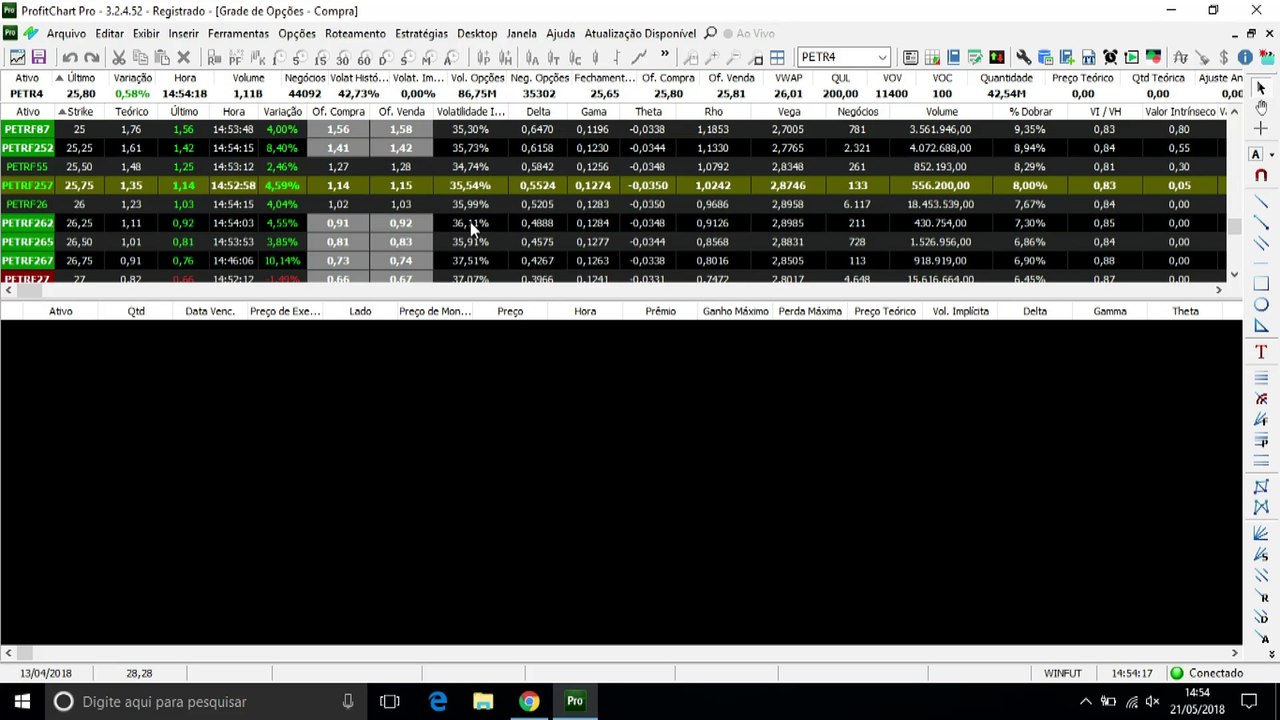Image resolution: width=1280 pixels, height=720 pixels.
Task: Click the Perda Máxima column header
Action: pyautogui.click(x=810, y=311)
